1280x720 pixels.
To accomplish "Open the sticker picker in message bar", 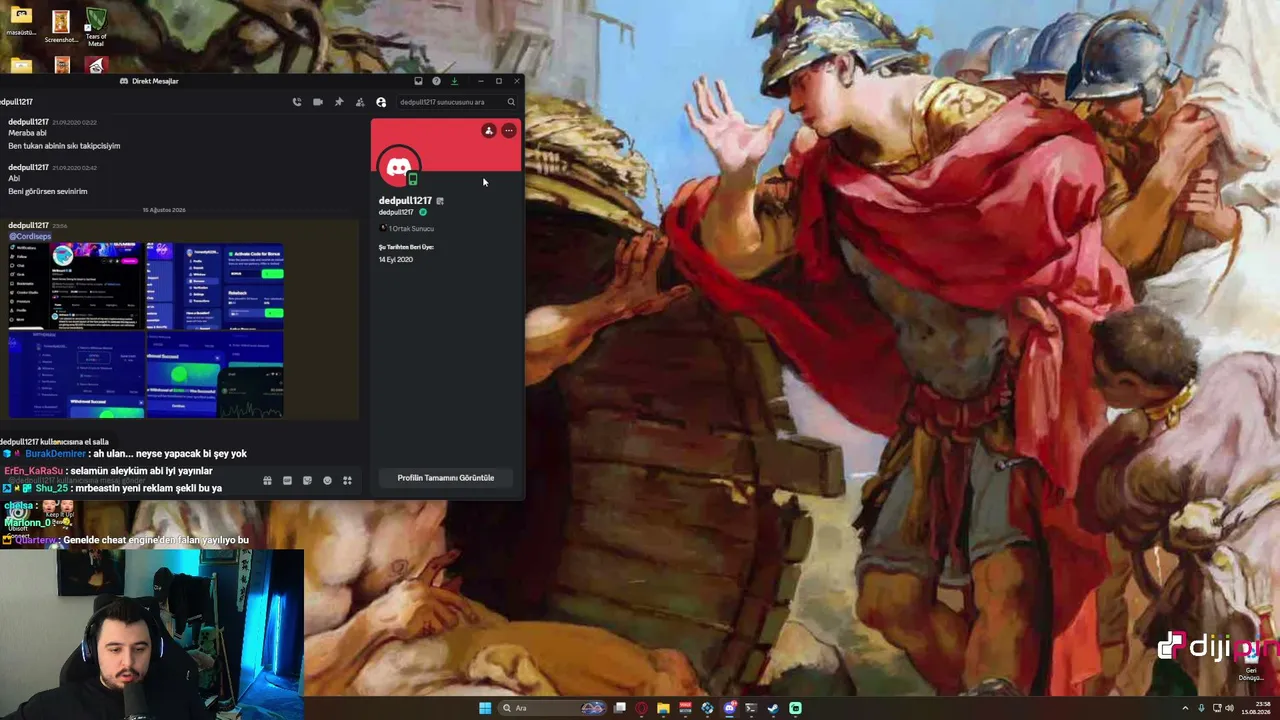I will (x=307, y=481).
